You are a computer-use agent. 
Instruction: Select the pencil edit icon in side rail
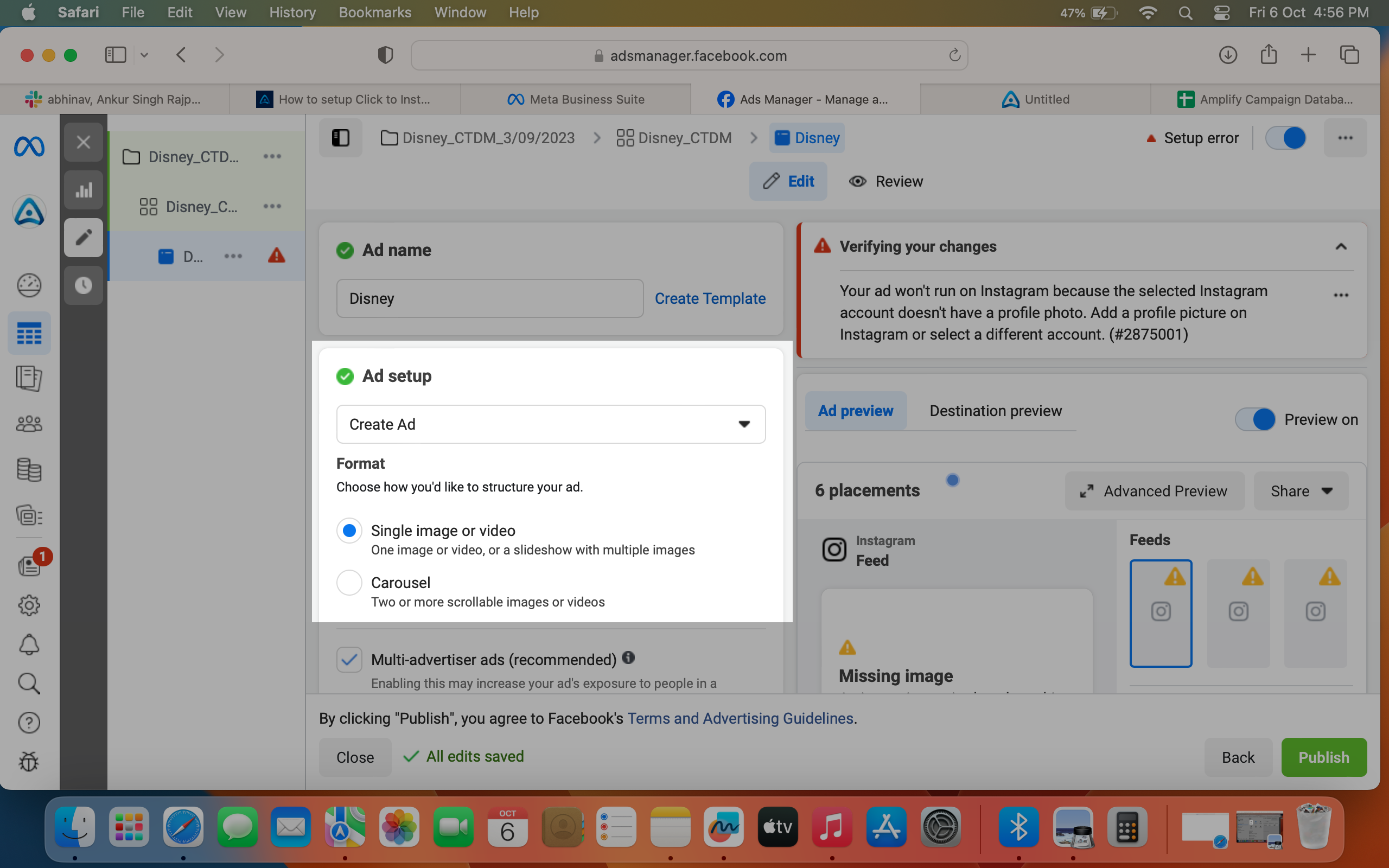click(x=83, y=237)
